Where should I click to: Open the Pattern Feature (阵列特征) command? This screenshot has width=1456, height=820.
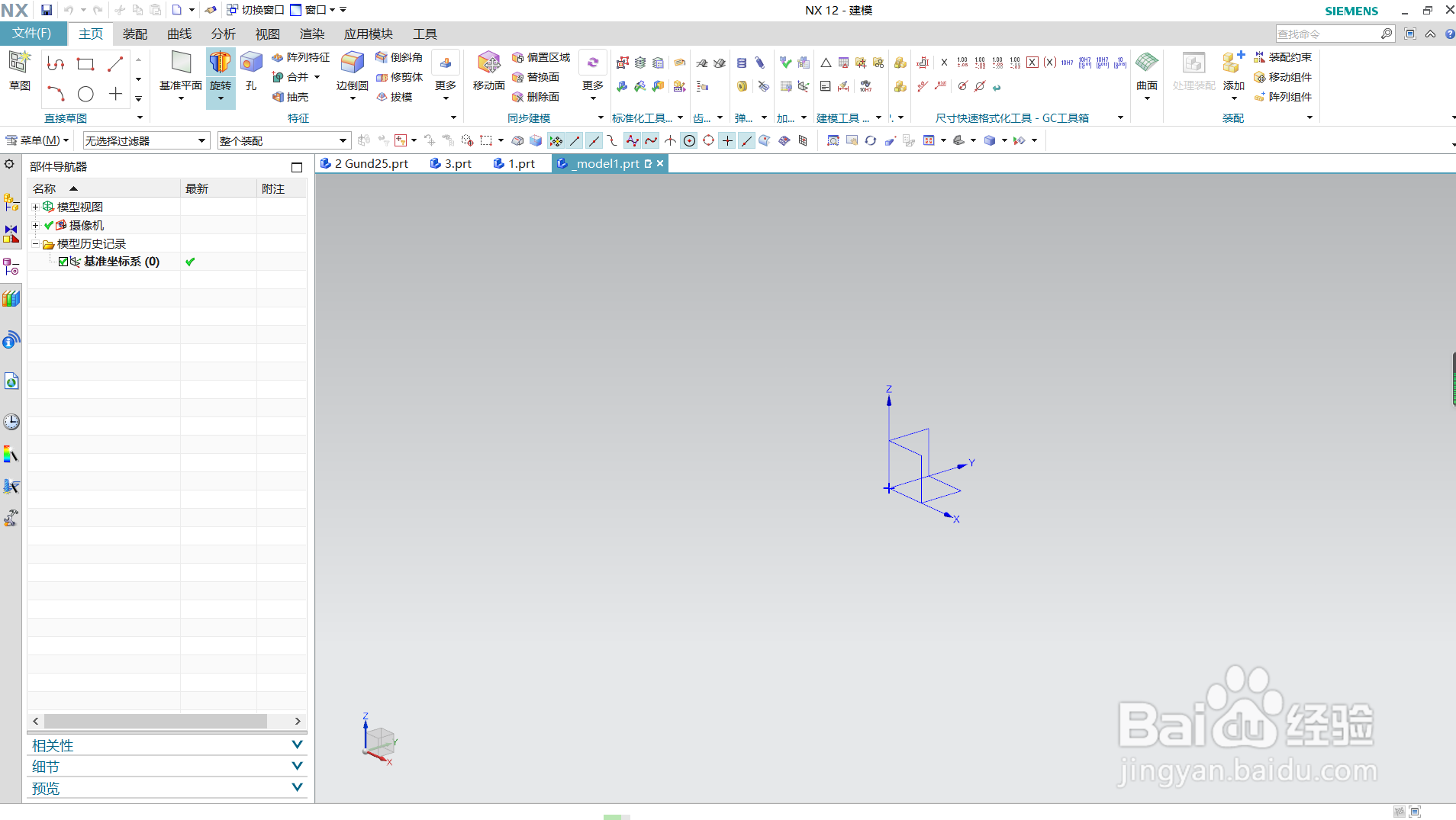(x=301, y=57)
